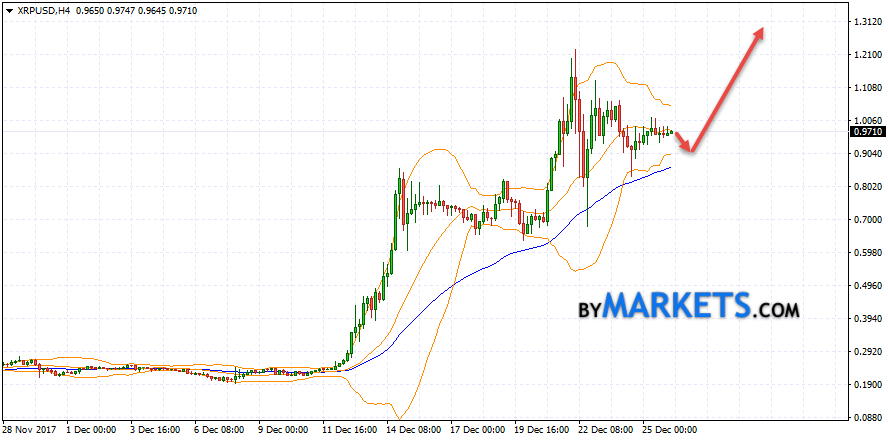888x441 pixels.
Task: Select the 19 Dec 16:00 time label
Action: click(x=540, y=430)
